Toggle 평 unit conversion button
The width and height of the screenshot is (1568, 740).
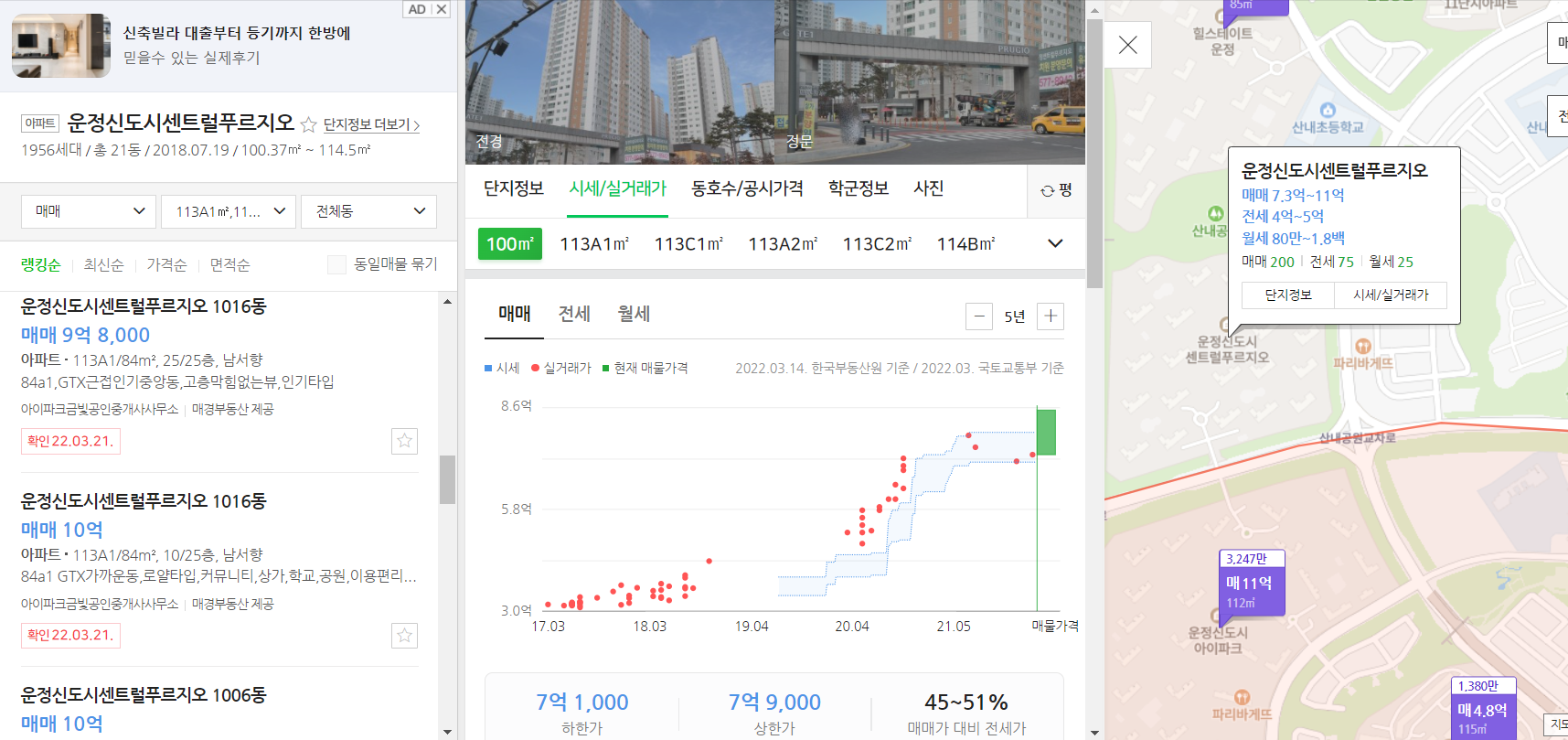coord(1057,190)
